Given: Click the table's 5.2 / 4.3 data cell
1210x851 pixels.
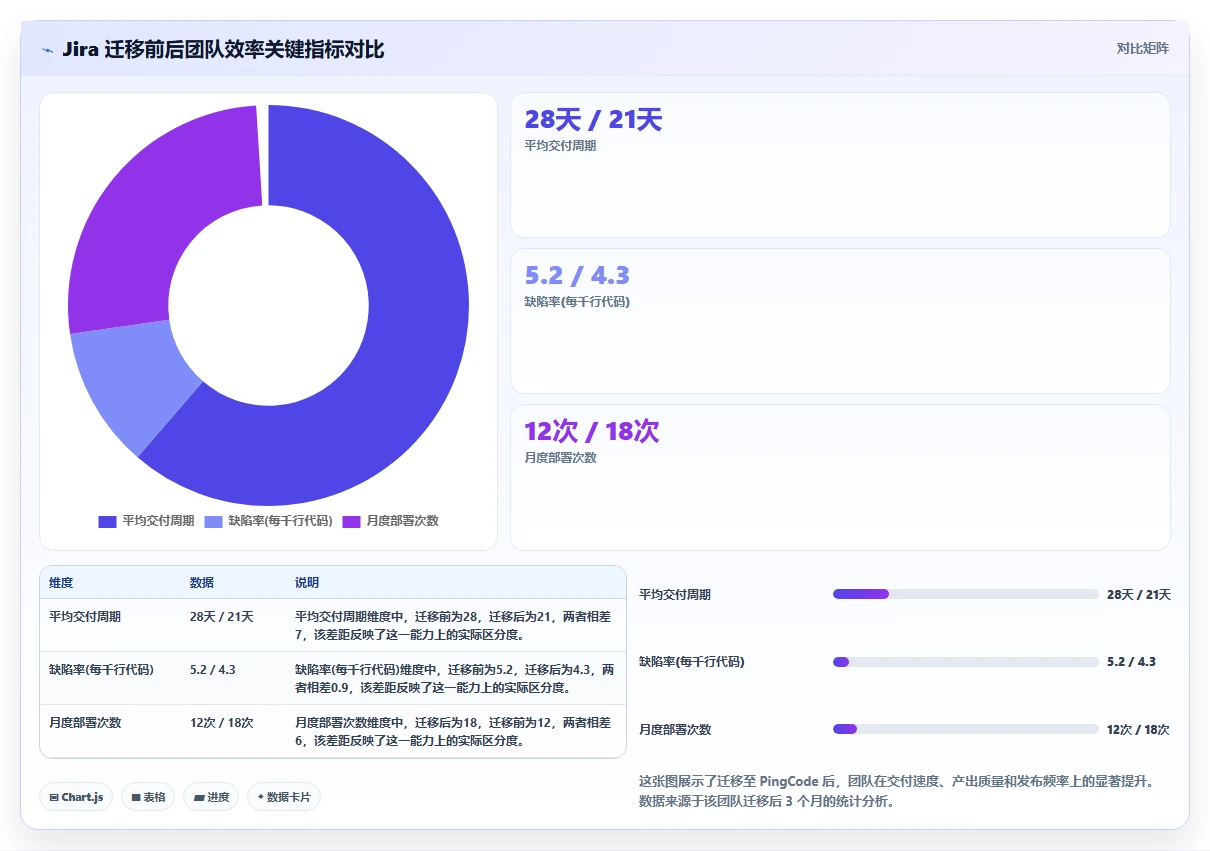Looking at the screenshot, I should click(x=213, y=670).
